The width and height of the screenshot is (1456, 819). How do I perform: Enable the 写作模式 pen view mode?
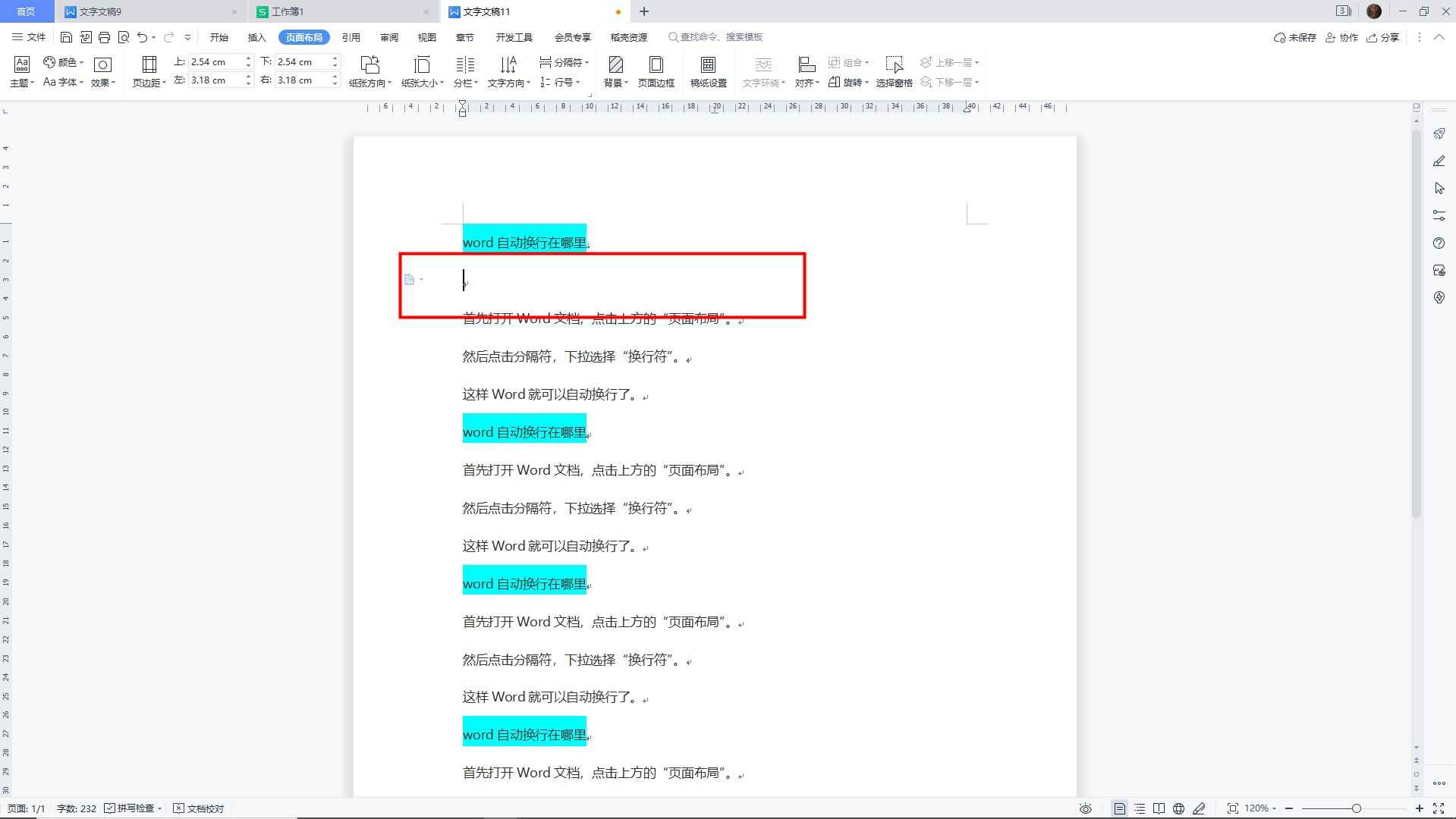[1200, 808]
